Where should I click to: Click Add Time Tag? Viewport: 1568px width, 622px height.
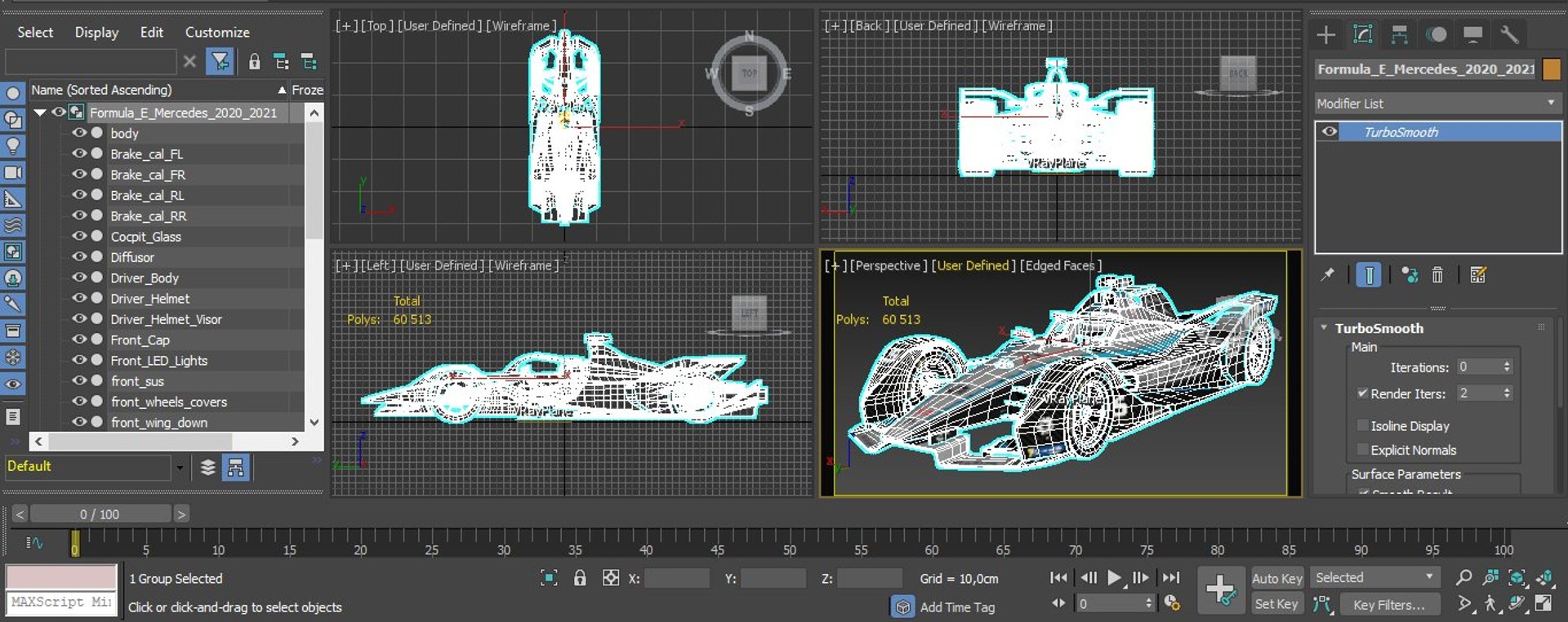point(957,607)
